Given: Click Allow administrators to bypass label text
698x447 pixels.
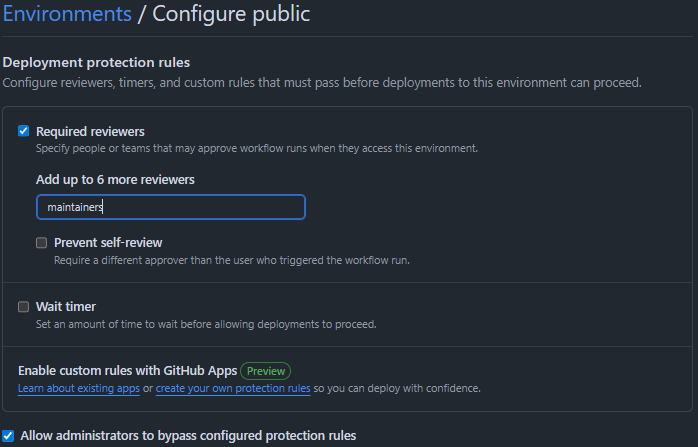Looking at the screenshot, I should [x=188, y=435].
